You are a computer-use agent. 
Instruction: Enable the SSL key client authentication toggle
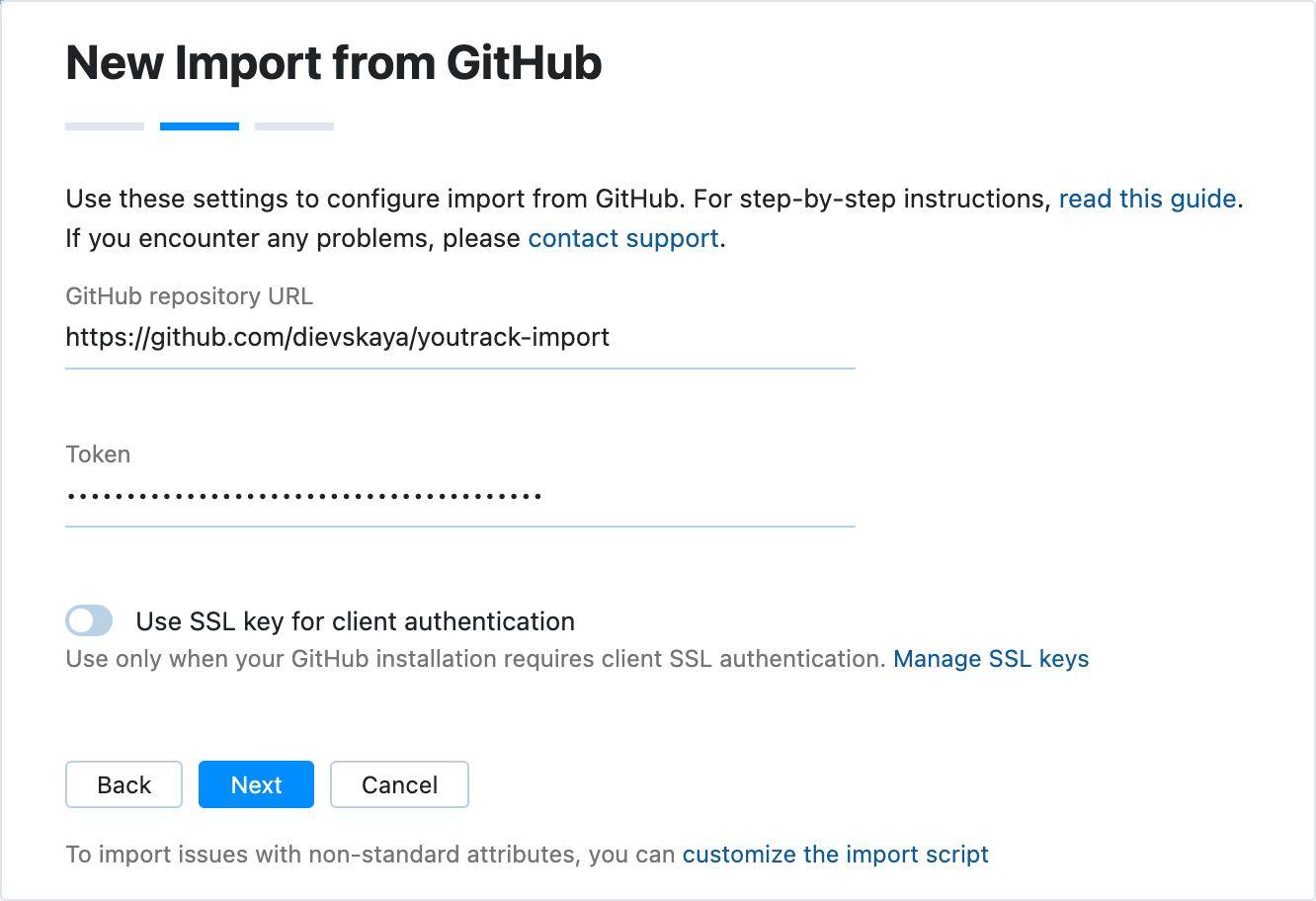(88, 620)
